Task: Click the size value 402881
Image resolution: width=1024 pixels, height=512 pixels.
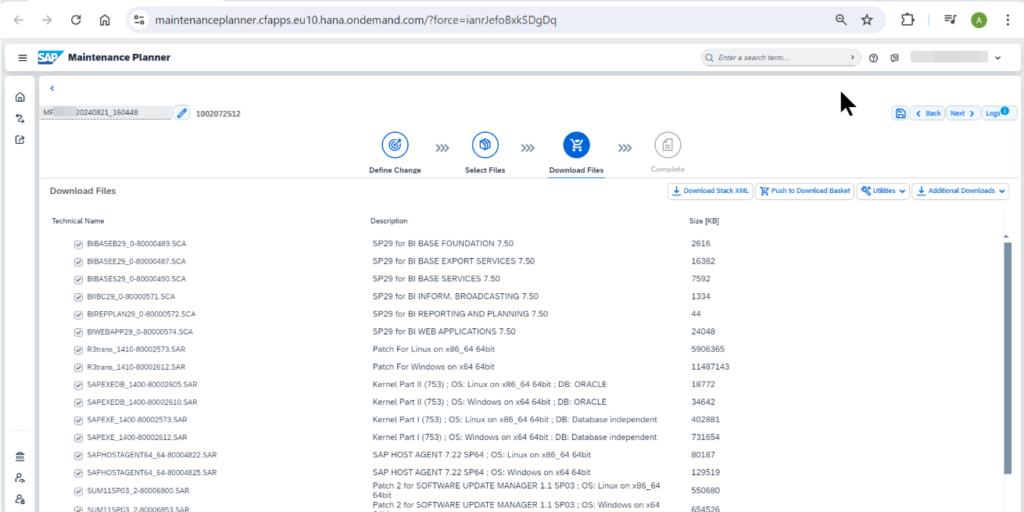Action: pos(705,419)
